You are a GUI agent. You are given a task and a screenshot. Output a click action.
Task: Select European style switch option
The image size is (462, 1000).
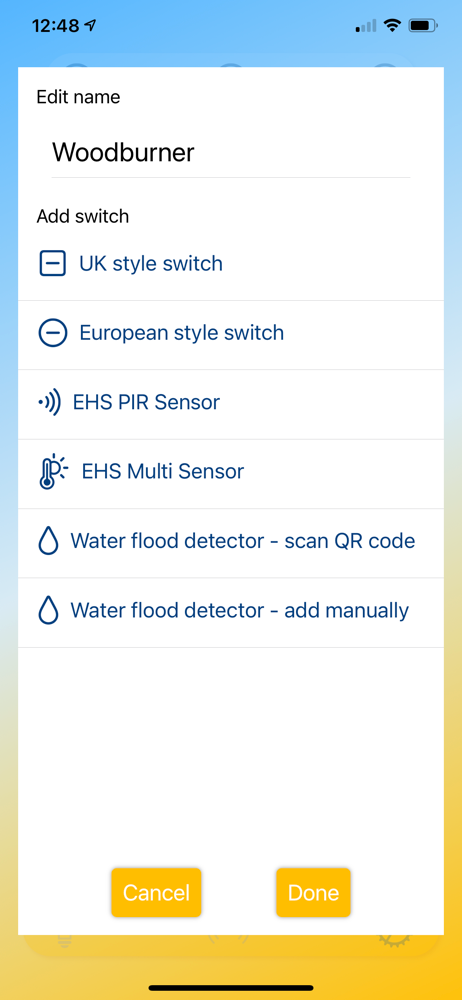pos(230,335)
